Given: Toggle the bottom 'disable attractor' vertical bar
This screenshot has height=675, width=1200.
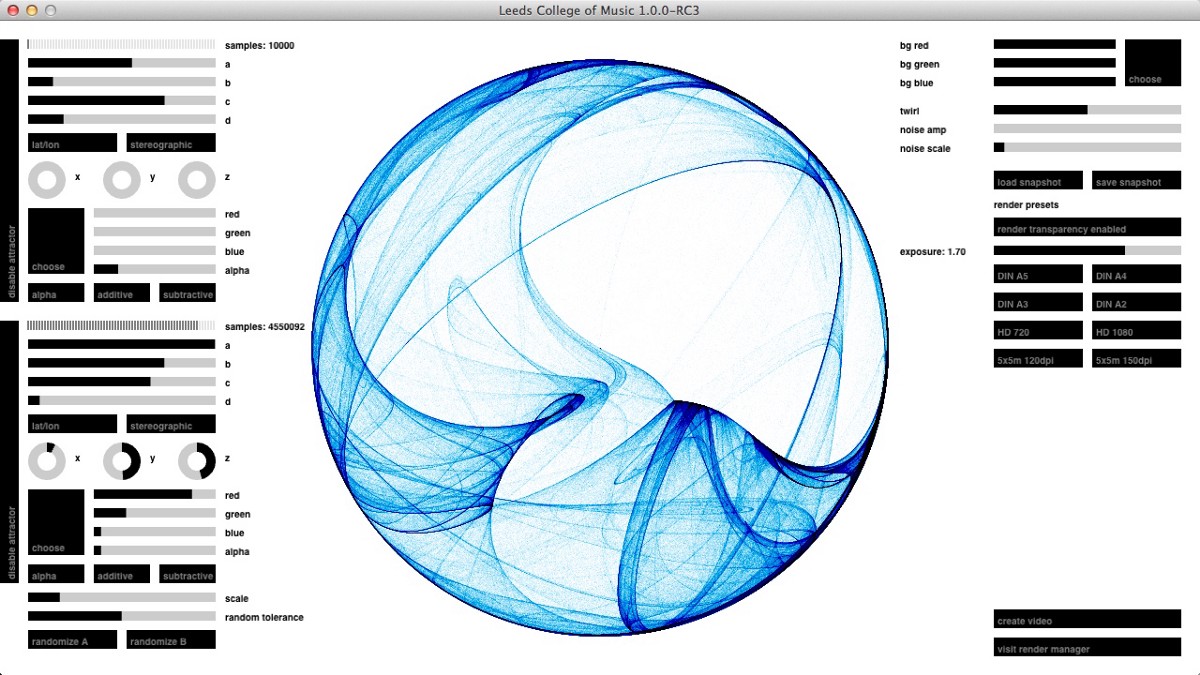Looking at the screenshot, I should click(10, 451).
